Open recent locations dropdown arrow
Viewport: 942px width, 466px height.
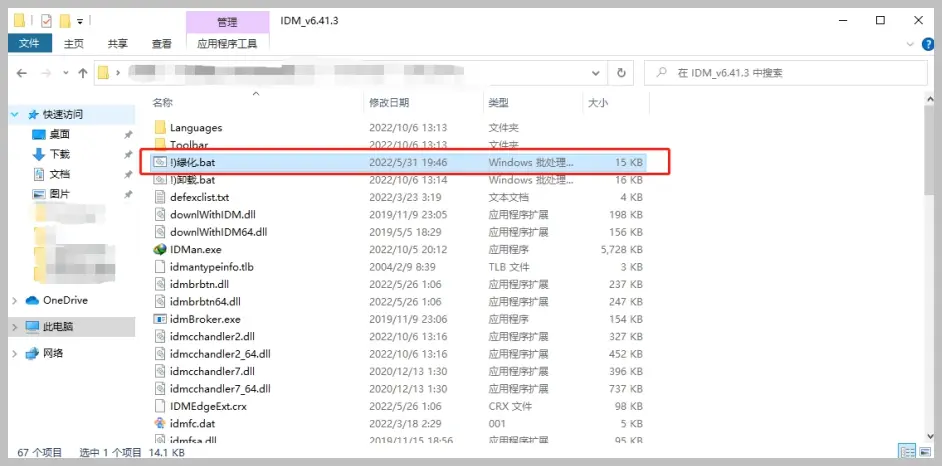pos(65,73)
